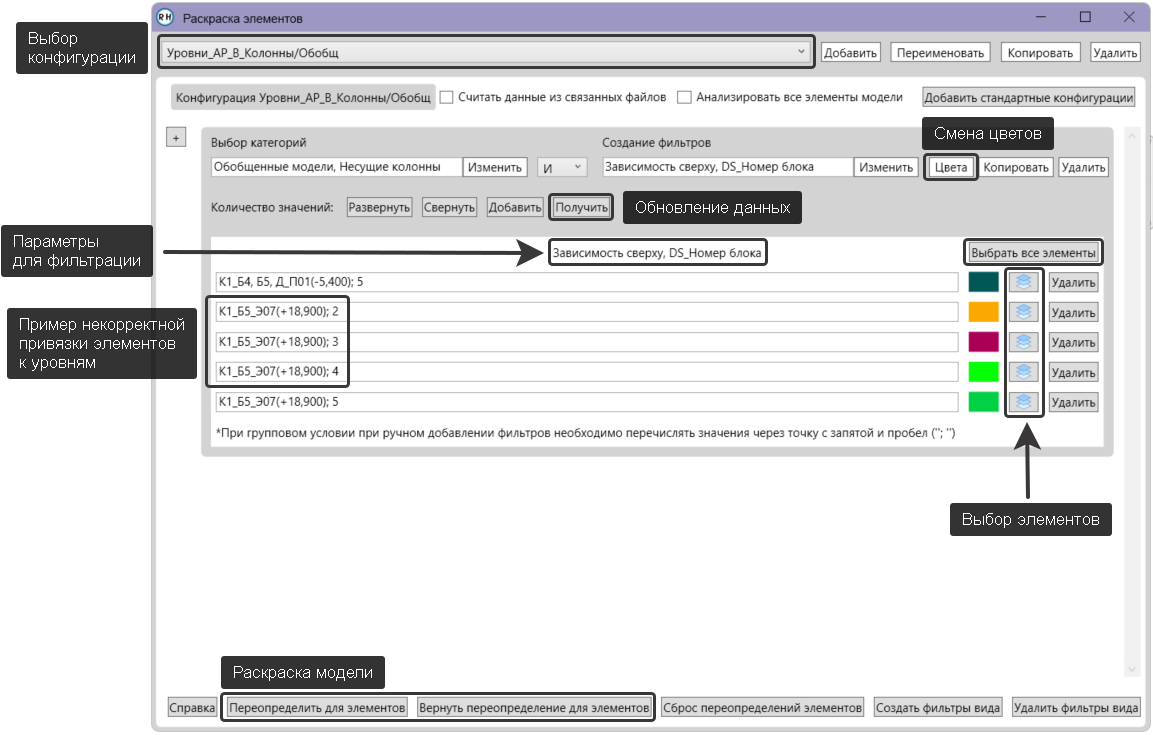The width and height of the screenshot is (1153, 735).
Task: Delete row К1_Б5_Э07(+18,900); 3
Action: 1074,343
